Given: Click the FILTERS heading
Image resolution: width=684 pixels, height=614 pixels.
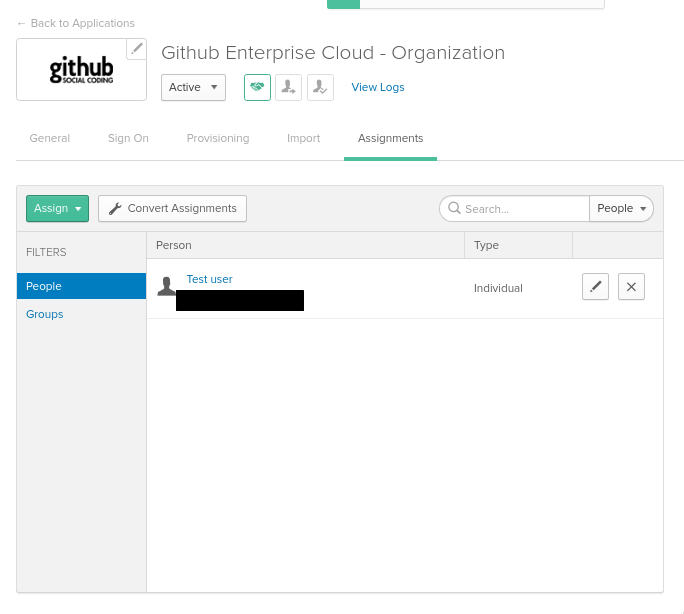Looking at the screenshot, I should pyautogui.click(x=46, y=252).
